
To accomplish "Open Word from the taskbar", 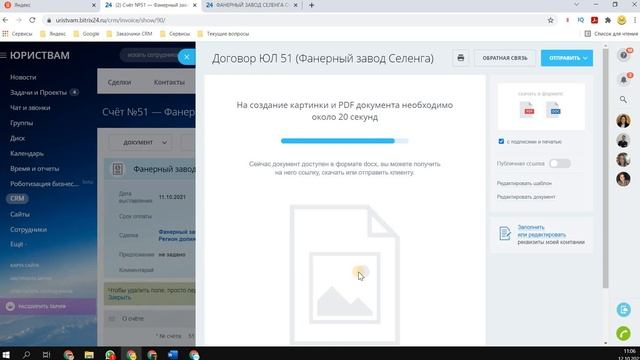I will coord(173,354).
